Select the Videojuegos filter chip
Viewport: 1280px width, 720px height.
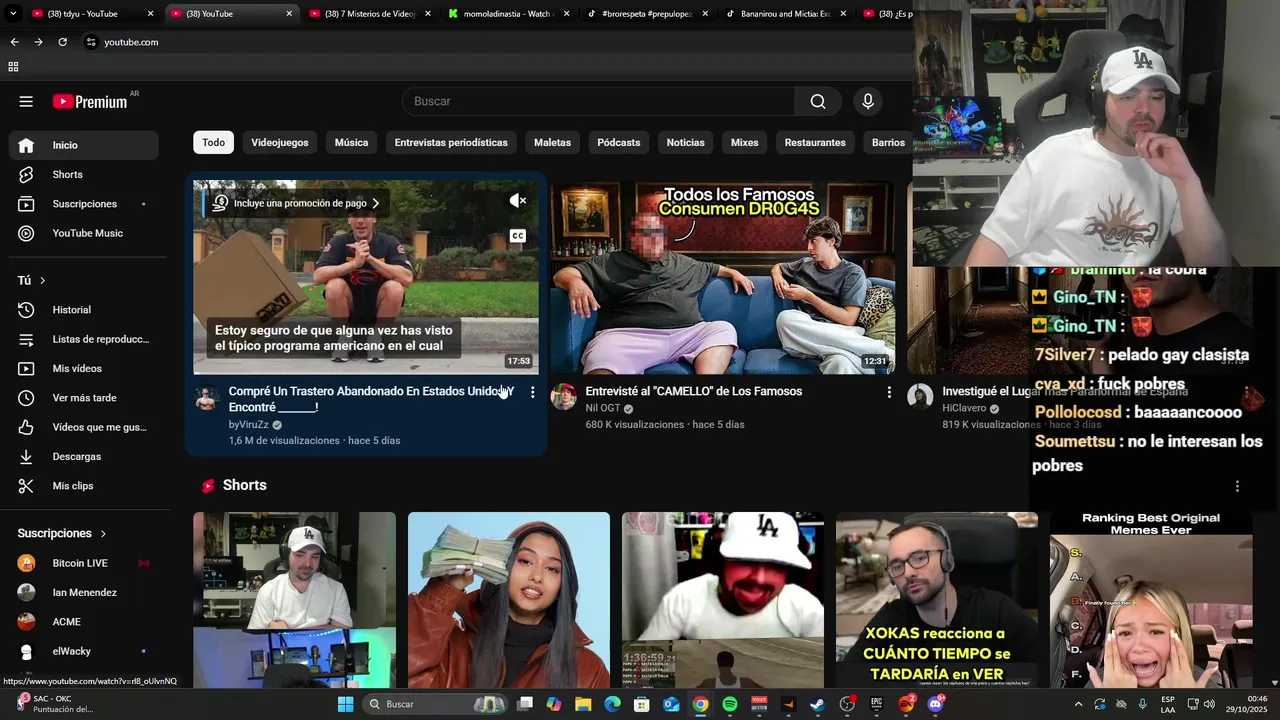coord(280,142)
